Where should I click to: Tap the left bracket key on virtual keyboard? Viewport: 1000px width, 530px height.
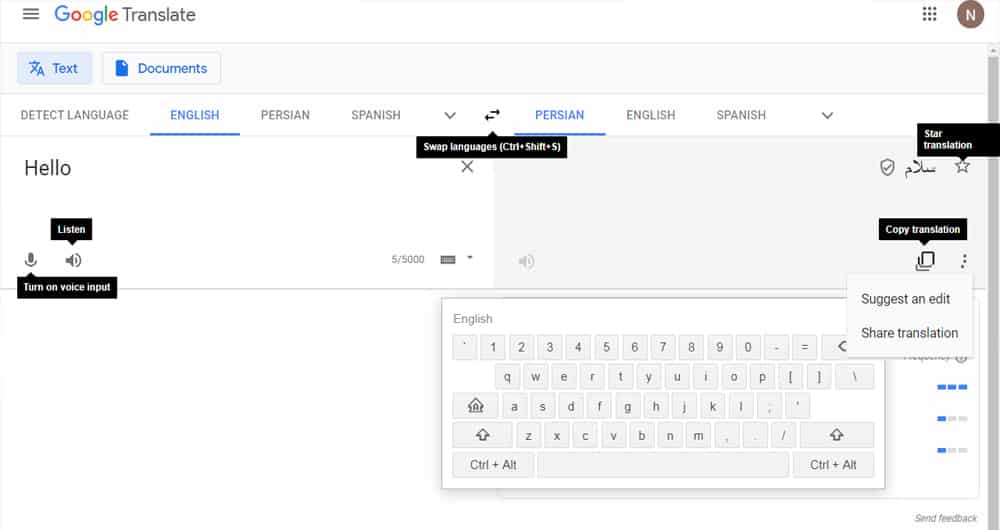790,376
